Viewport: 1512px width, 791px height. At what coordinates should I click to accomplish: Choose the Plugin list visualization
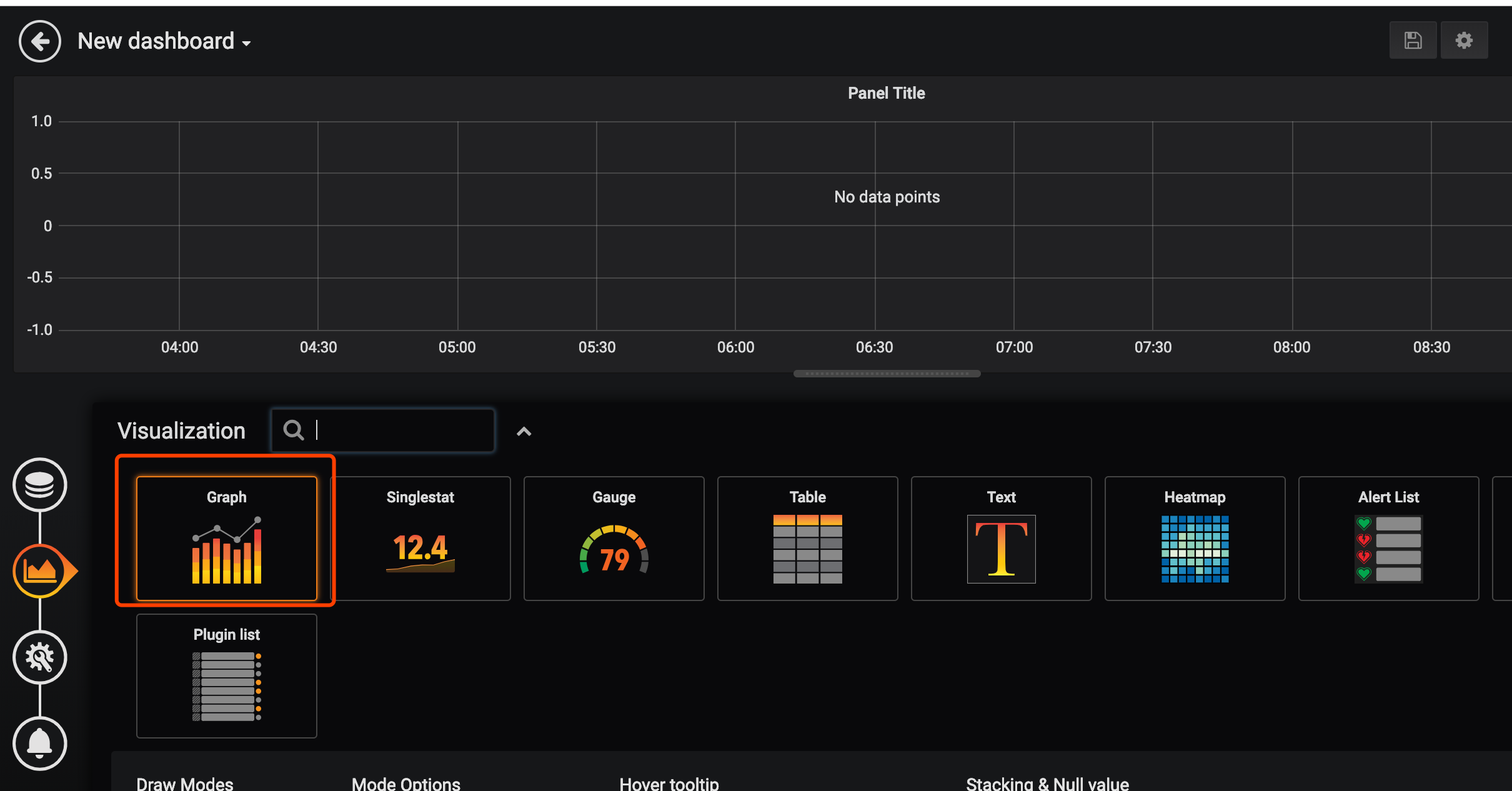pos(226,676)
